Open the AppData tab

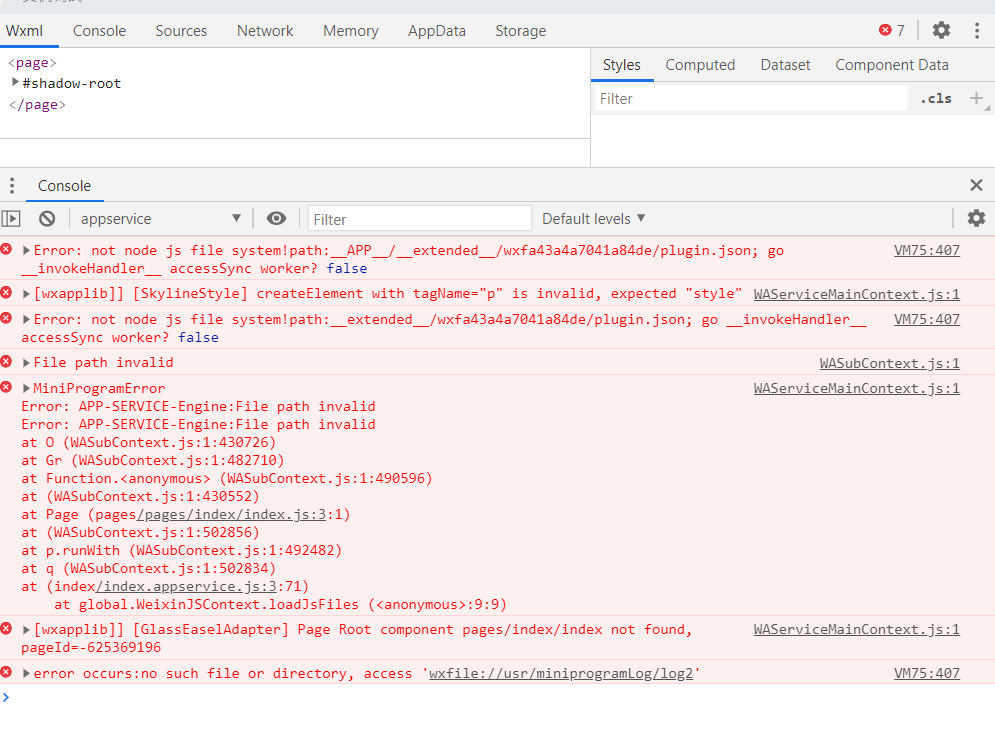[437, 30]
